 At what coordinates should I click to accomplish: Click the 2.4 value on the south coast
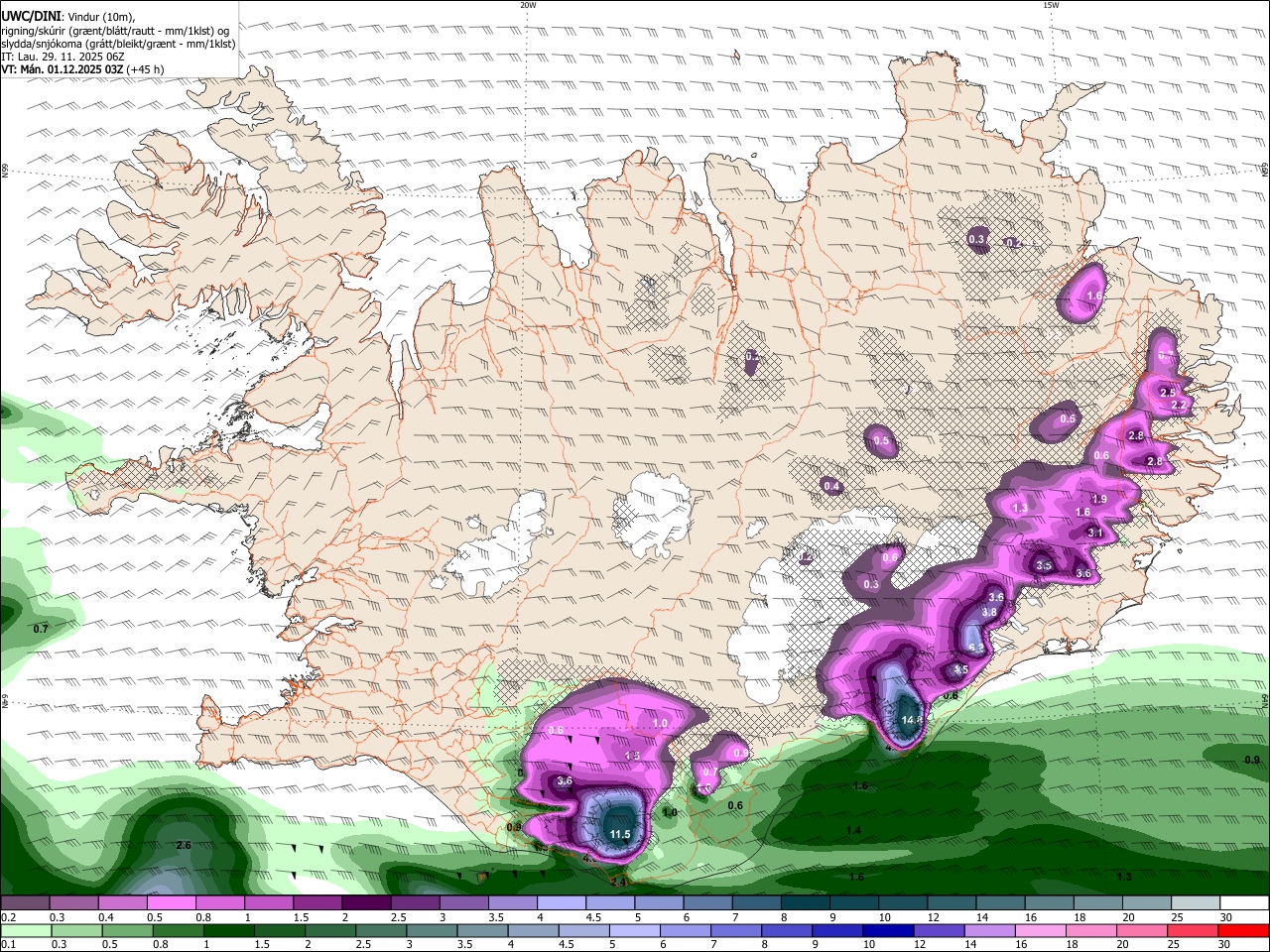618,882
